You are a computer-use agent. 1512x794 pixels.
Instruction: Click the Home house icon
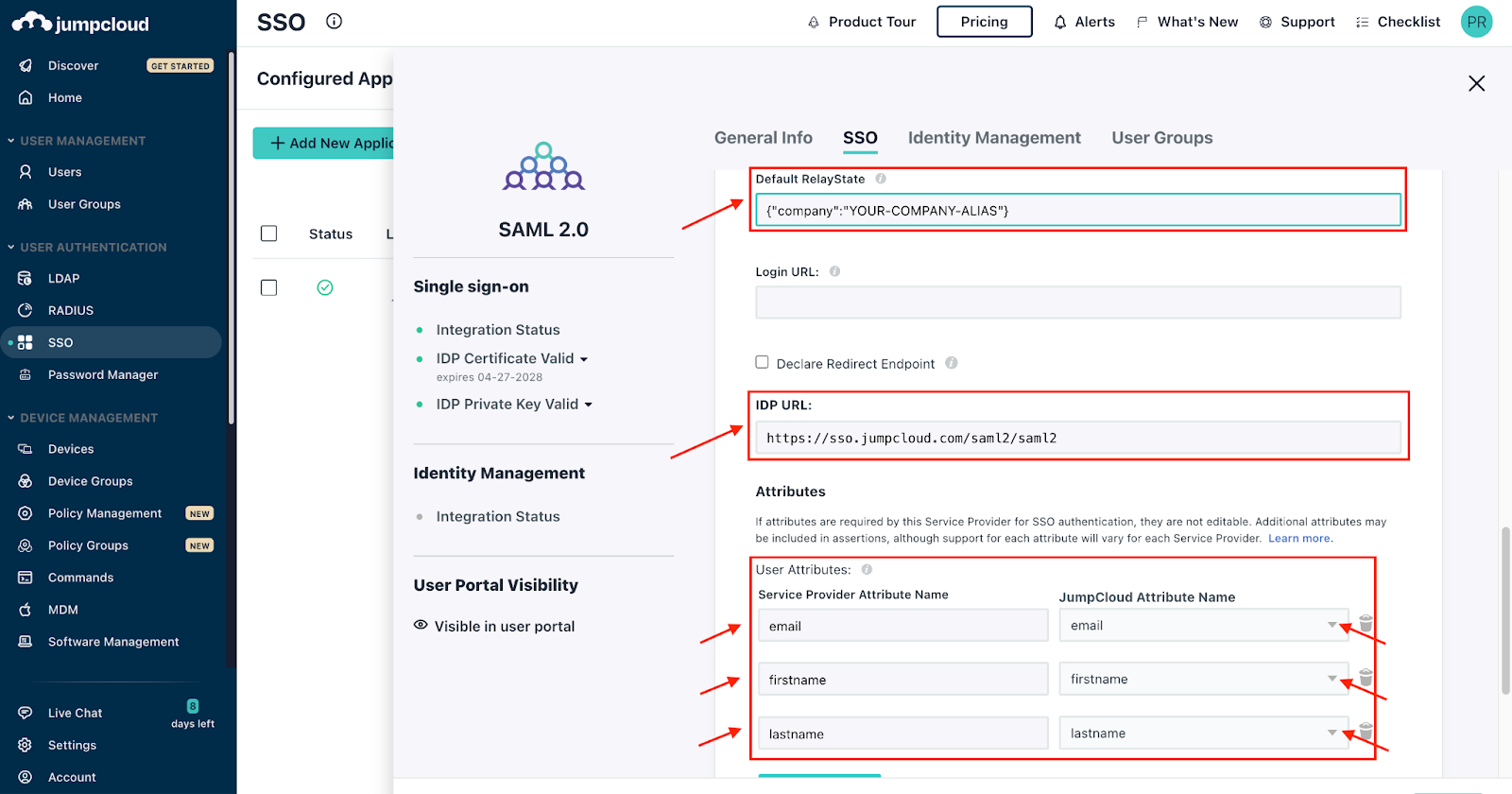[26, 97]
